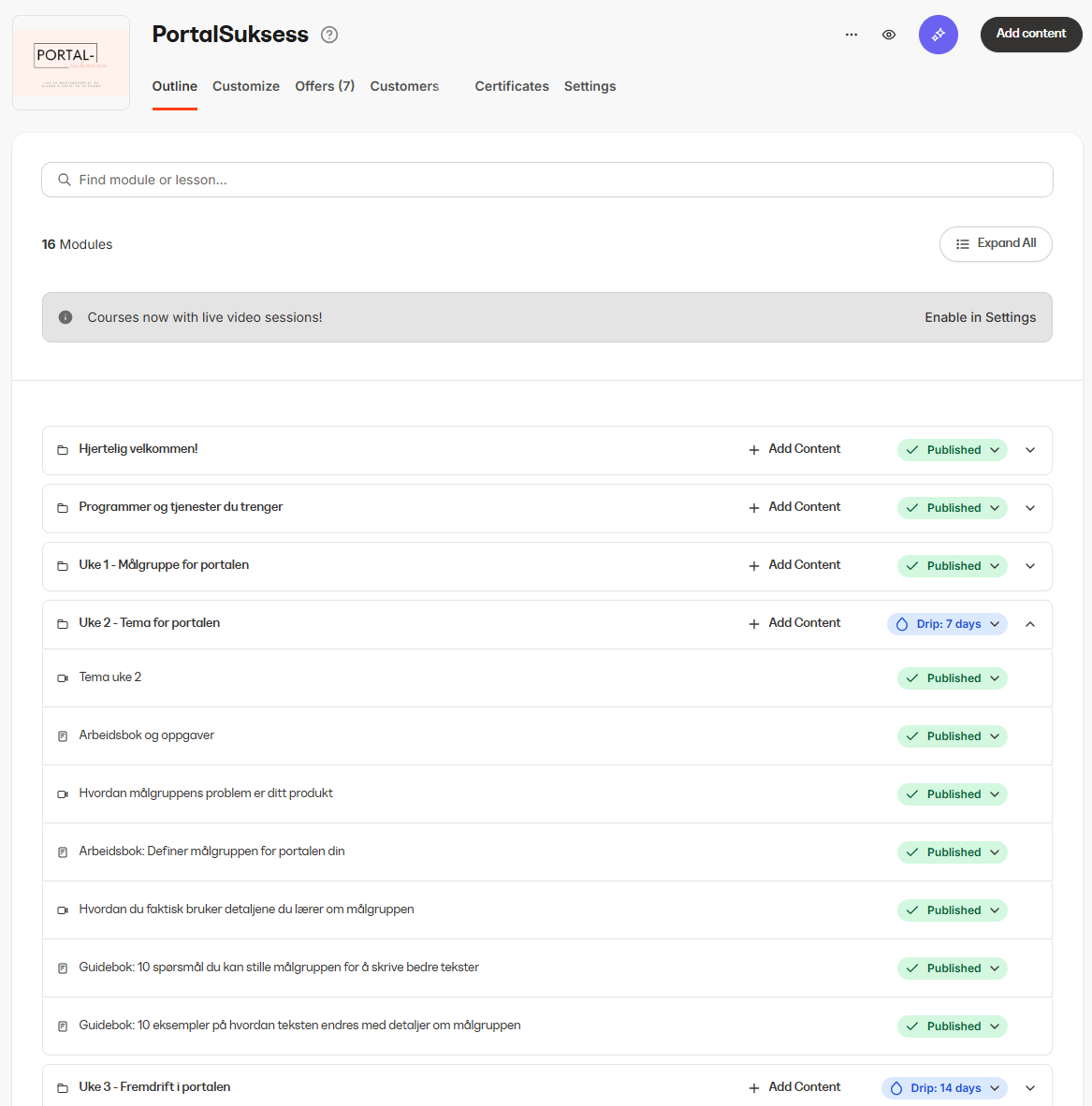Open Published dropdown for Guidebok: 10 spørsmål

click(x=953, y=968)
